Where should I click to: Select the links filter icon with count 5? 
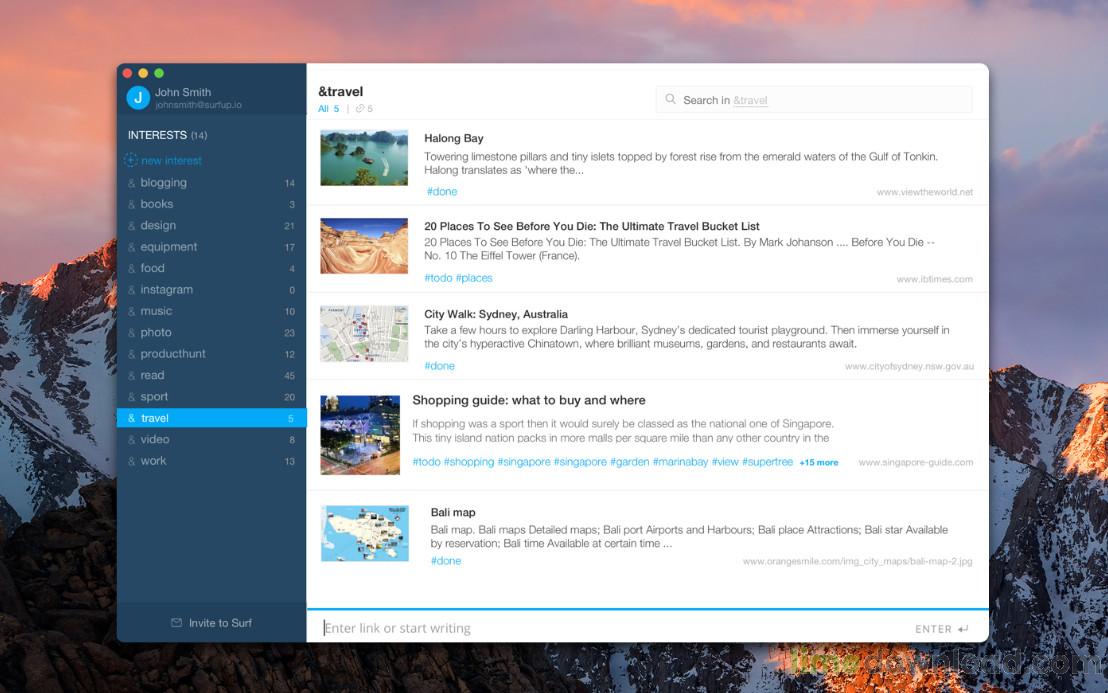point(364,109)
